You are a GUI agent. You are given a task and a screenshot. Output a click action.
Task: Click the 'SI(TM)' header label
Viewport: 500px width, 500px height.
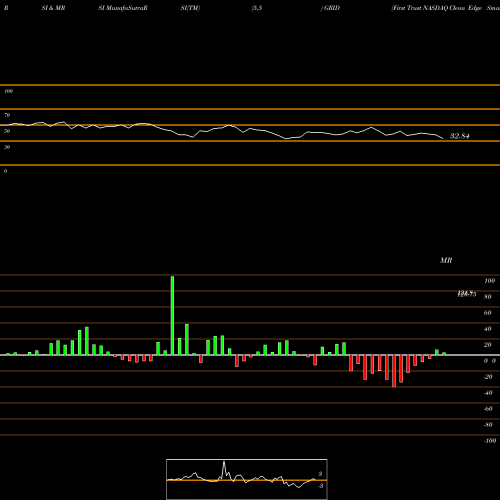point(190,8)
